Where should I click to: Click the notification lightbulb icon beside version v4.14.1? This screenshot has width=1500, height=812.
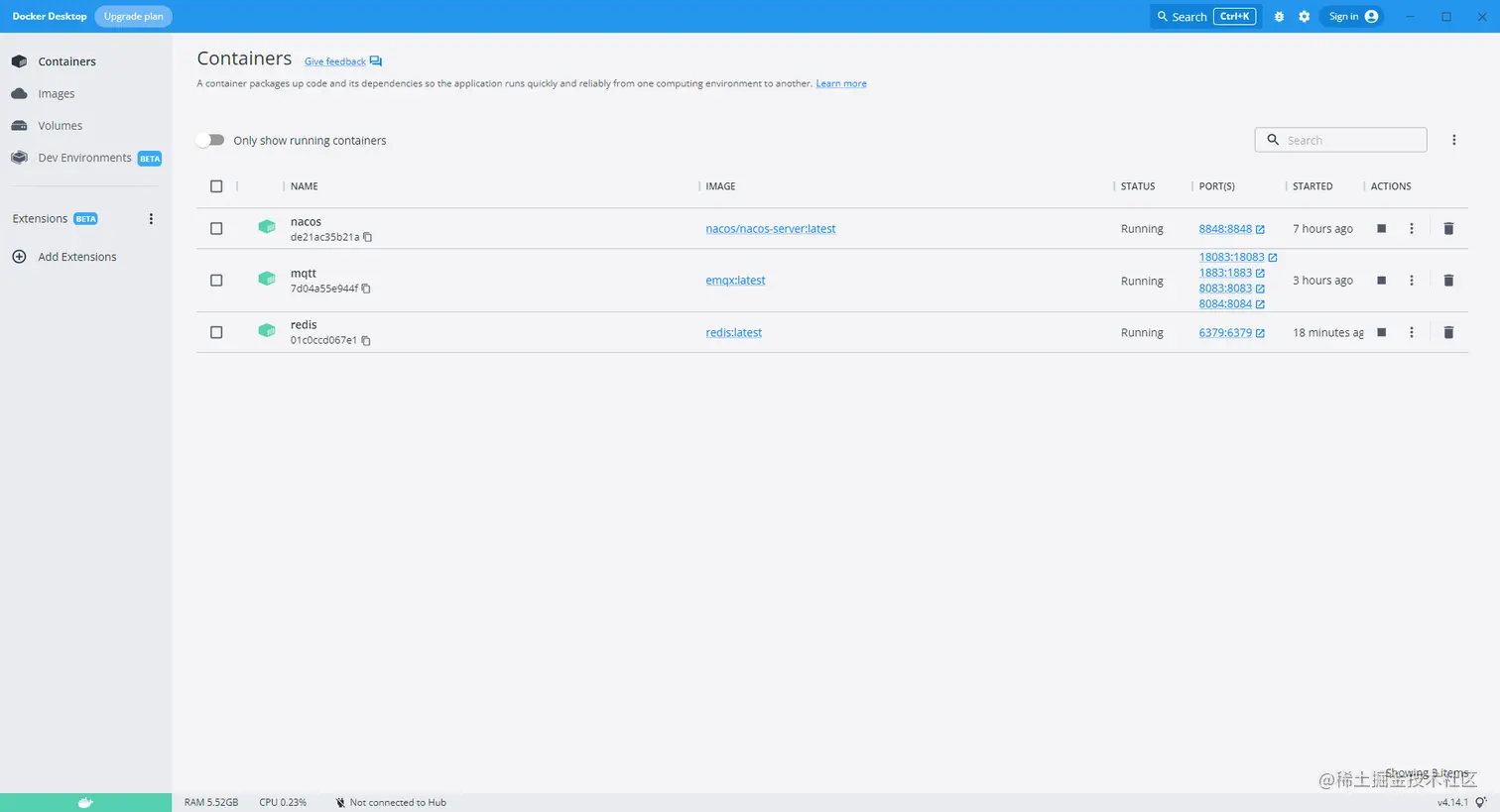pyautogui.click(x=1480, y=802)
